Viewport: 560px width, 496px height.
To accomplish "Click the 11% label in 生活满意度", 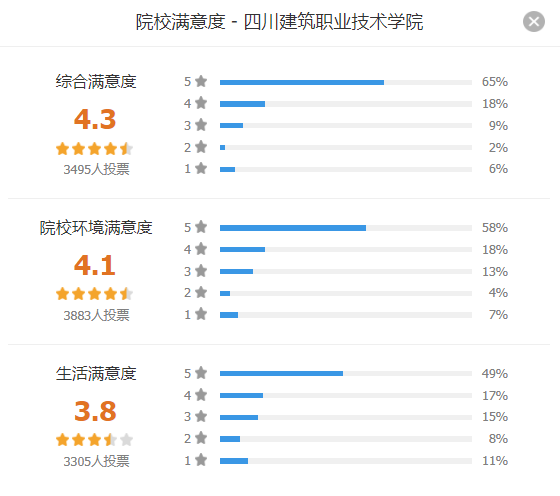I will pyautogui.click(x=495, y=461).
